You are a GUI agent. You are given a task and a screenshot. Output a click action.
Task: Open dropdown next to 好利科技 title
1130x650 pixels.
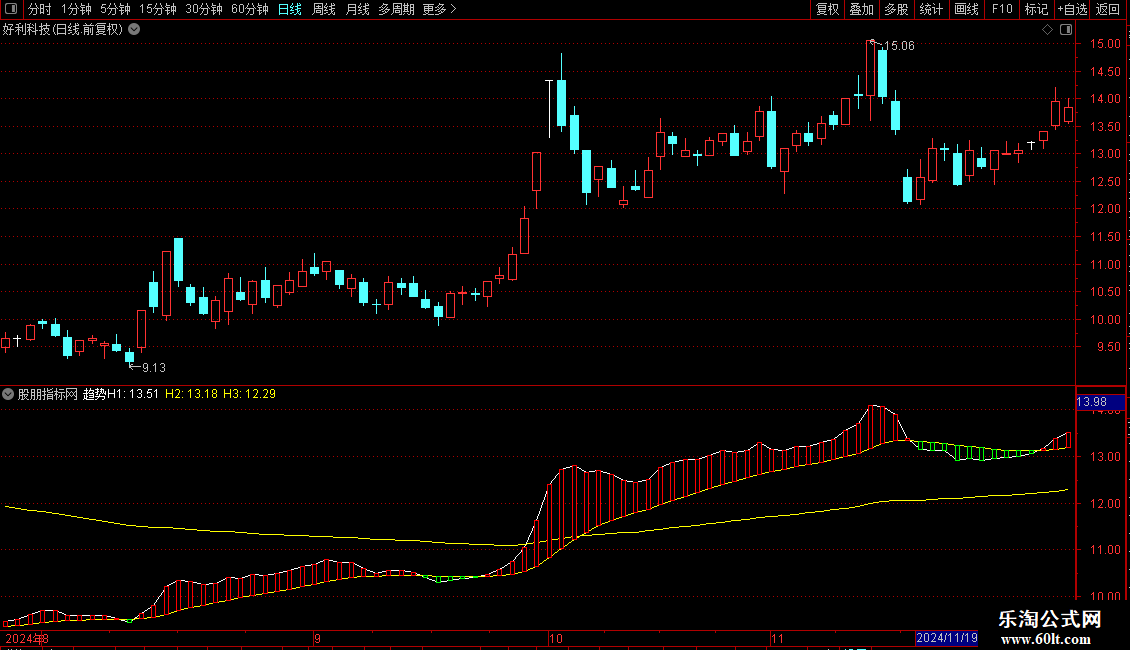click(x=134, y=30)
